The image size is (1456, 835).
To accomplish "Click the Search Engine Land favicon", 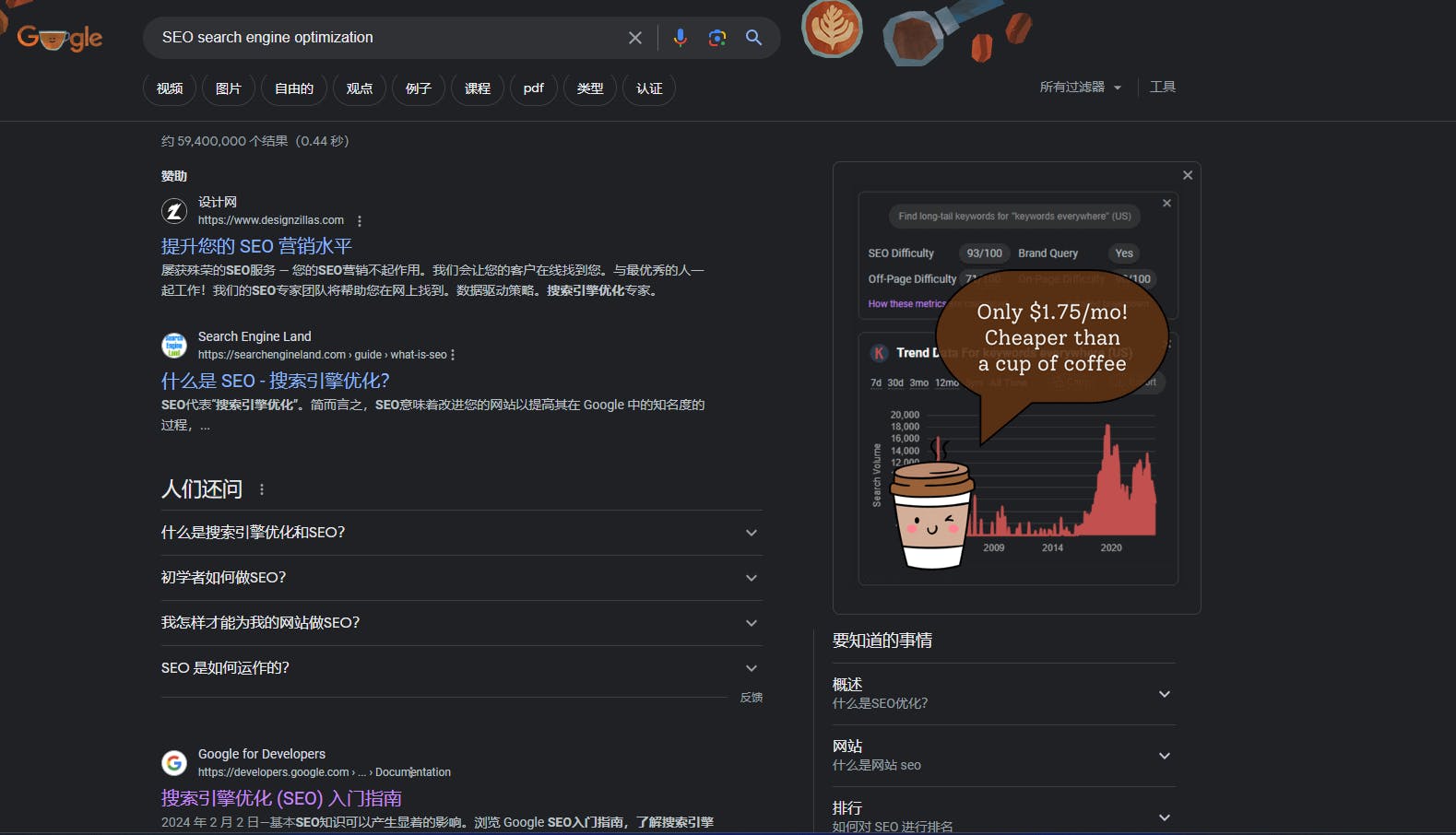I will tap(174, 346).
